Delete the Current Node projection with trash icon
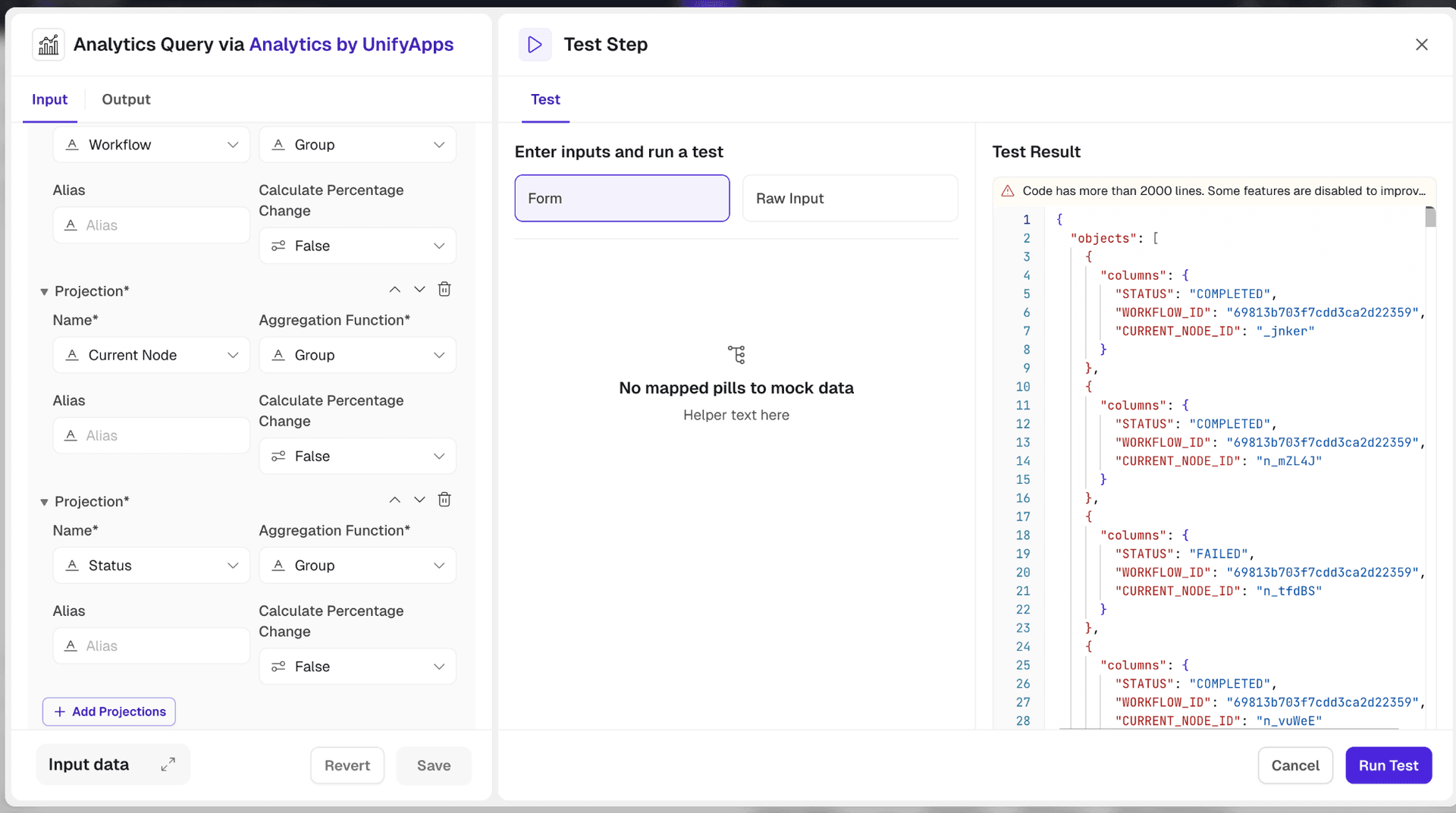1456x813 pixels. [444, 289]
